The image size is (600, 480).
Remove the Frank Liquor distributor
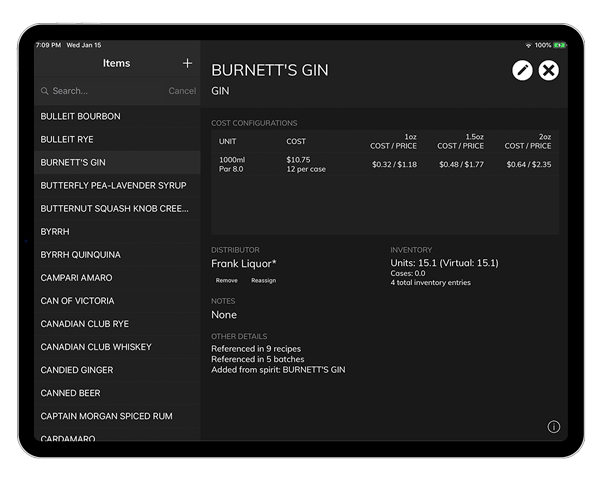point(227,281)
